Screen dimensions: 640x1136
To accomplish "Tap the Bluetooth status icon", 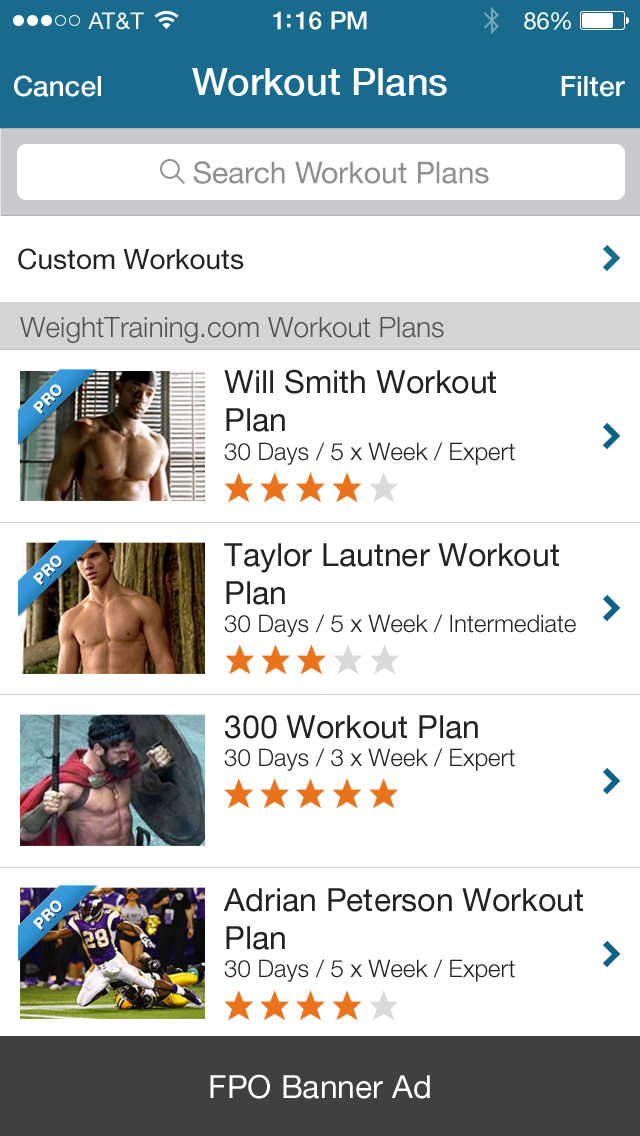I will 491,21.
